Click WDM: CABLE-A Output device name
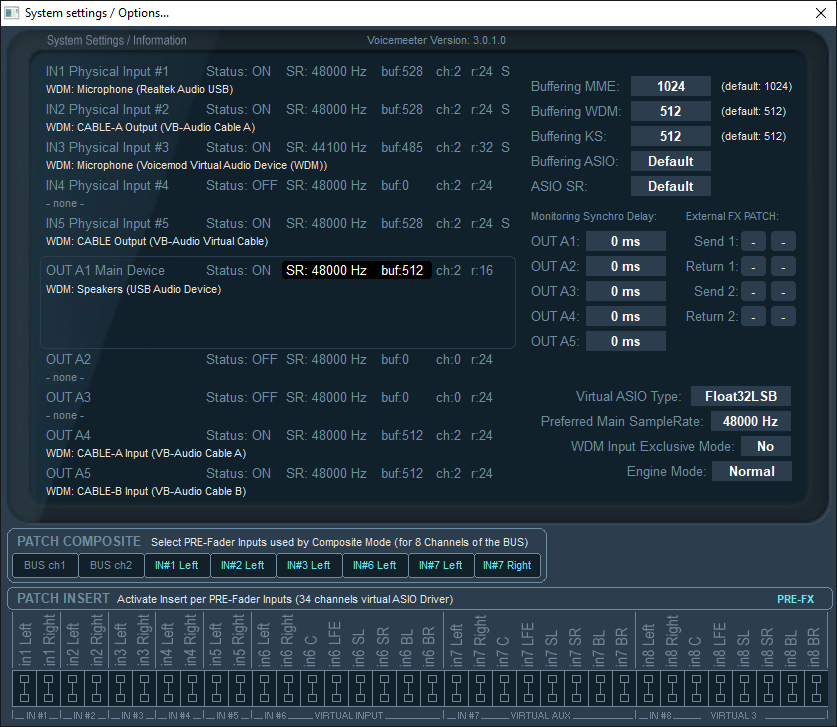 coord(151,127)
